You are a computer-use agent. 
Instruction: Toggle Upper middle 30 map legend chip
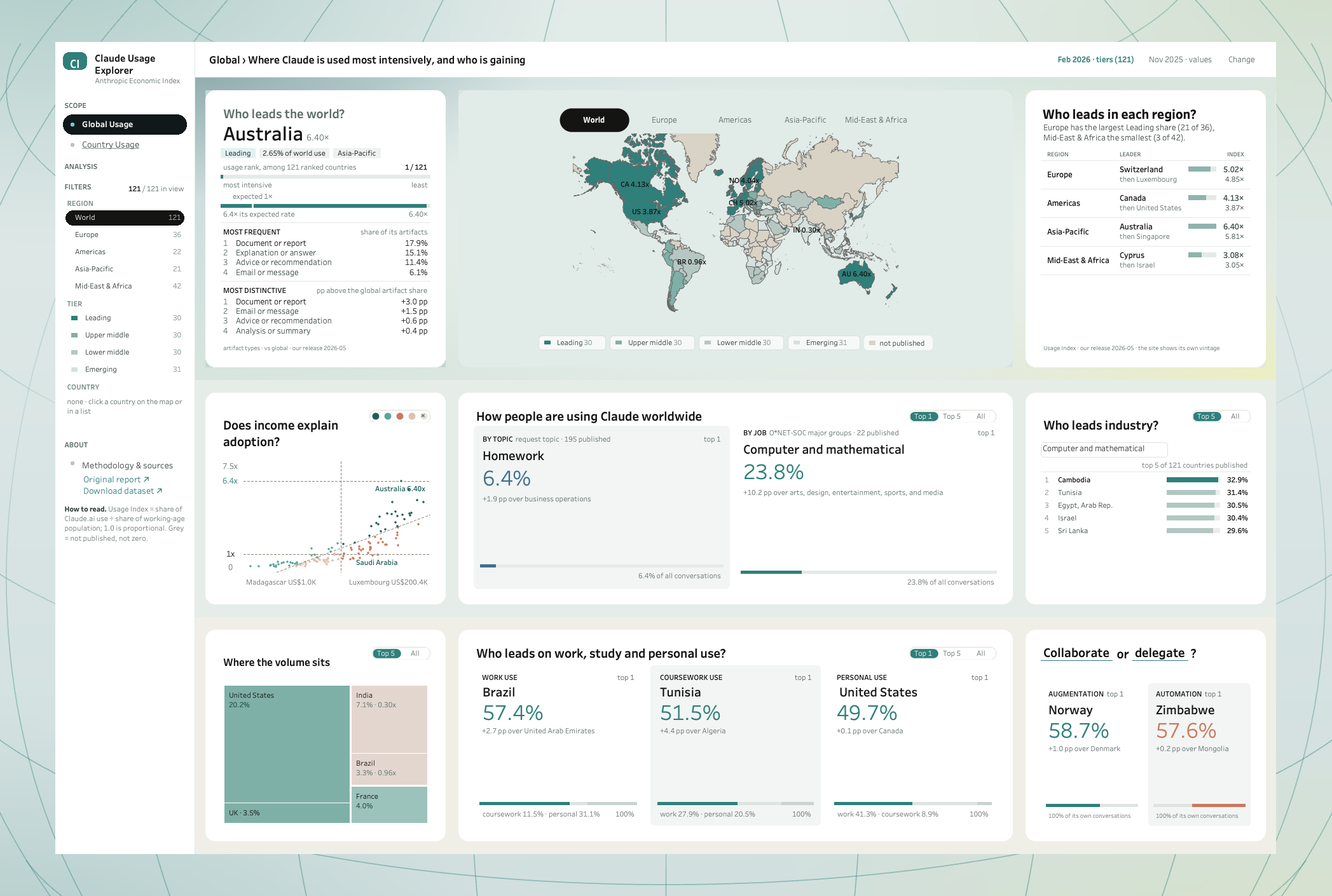pyautogui.click(x=652, y=343)
